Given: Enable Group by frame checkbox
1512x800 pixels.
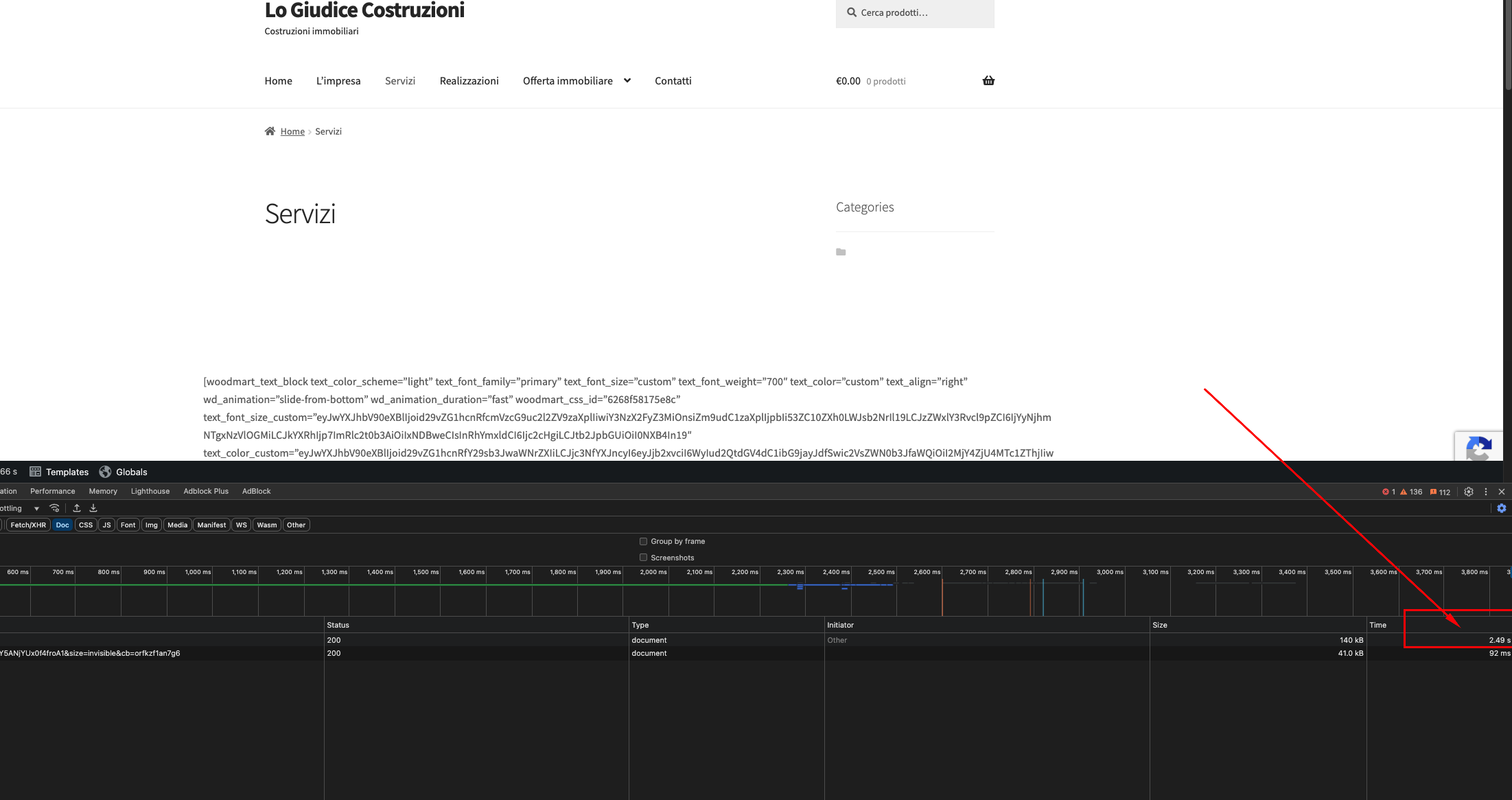Looking at the screenshot, I should click(644, 541).
